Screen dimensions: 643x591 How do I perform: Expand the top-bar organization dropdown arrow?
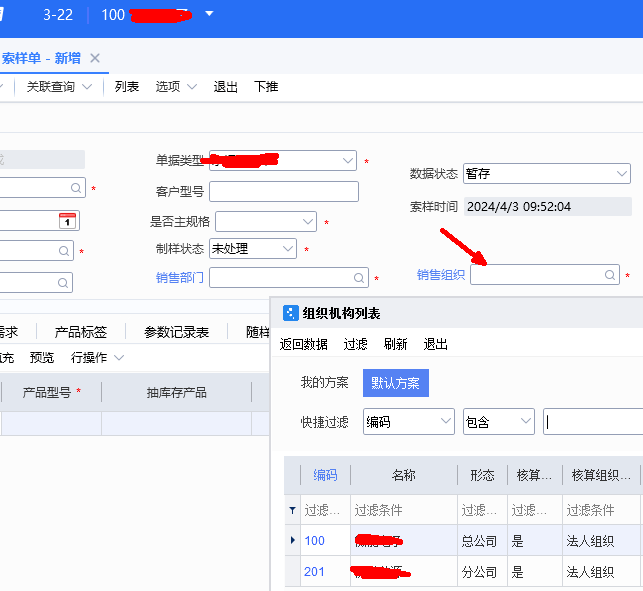[209, 14]
